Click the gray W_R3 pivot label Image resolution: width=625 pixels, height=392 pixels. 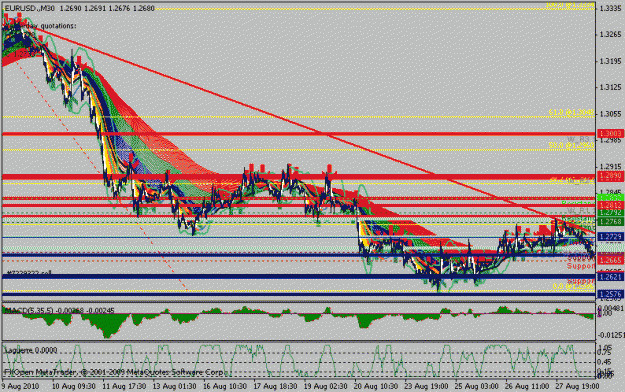(578, 139)
